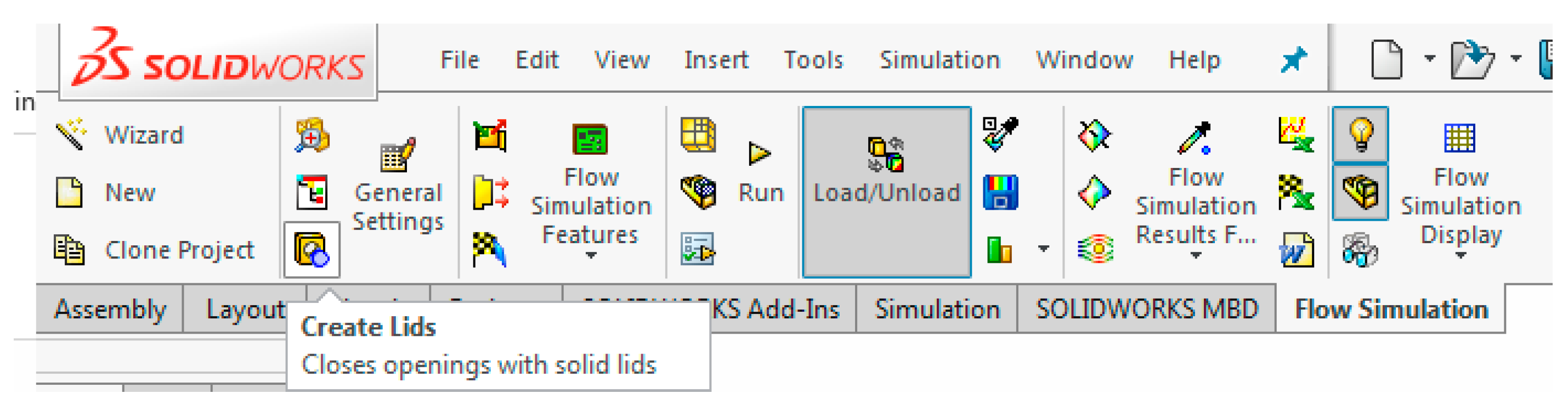
Task: Expand Flow Simulation Display dropdown
Action: pos(1461,256)
